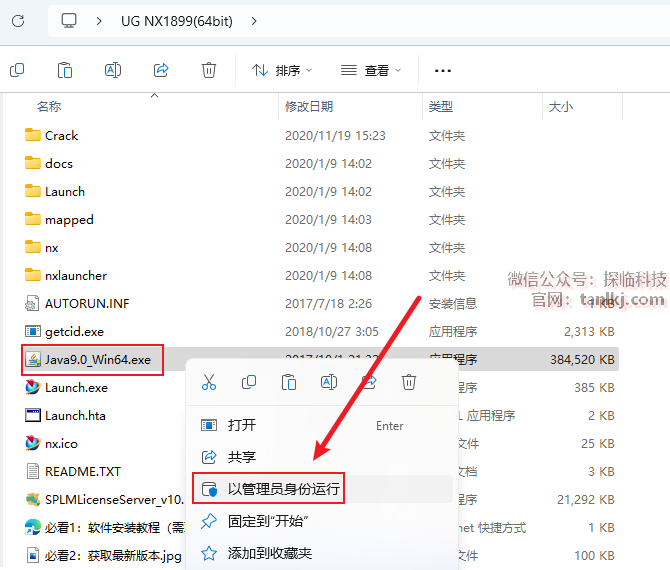Click the 384,520 KB size cell
The width and height of the screenshot is (670, 570).
(582, 359)
